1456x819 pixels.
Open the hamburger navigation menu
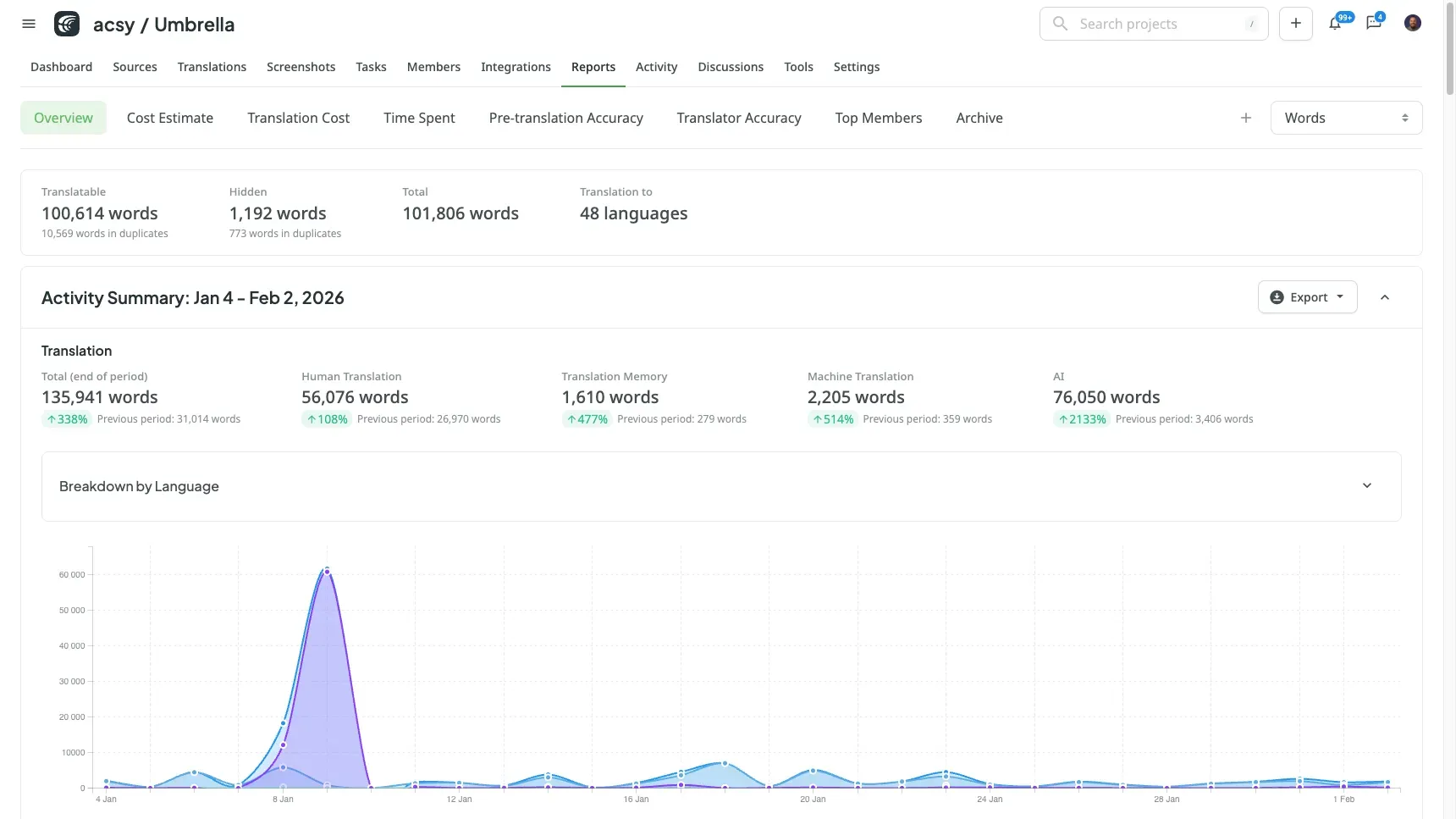point(28,24)
